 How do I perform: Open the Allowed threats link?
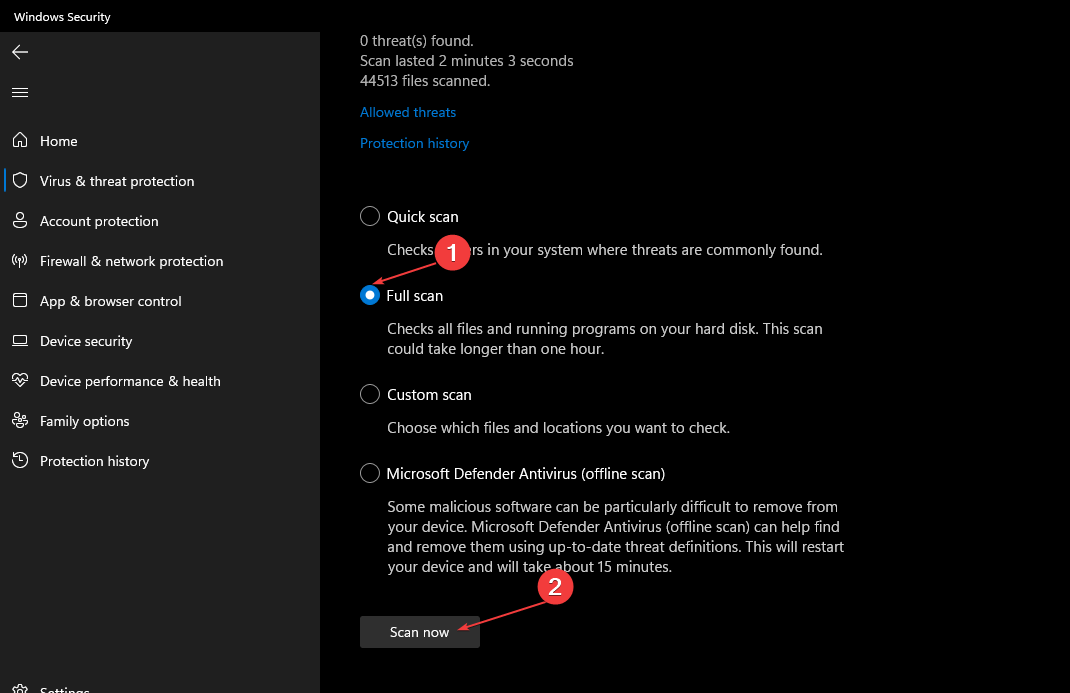[x=407, y=112]
